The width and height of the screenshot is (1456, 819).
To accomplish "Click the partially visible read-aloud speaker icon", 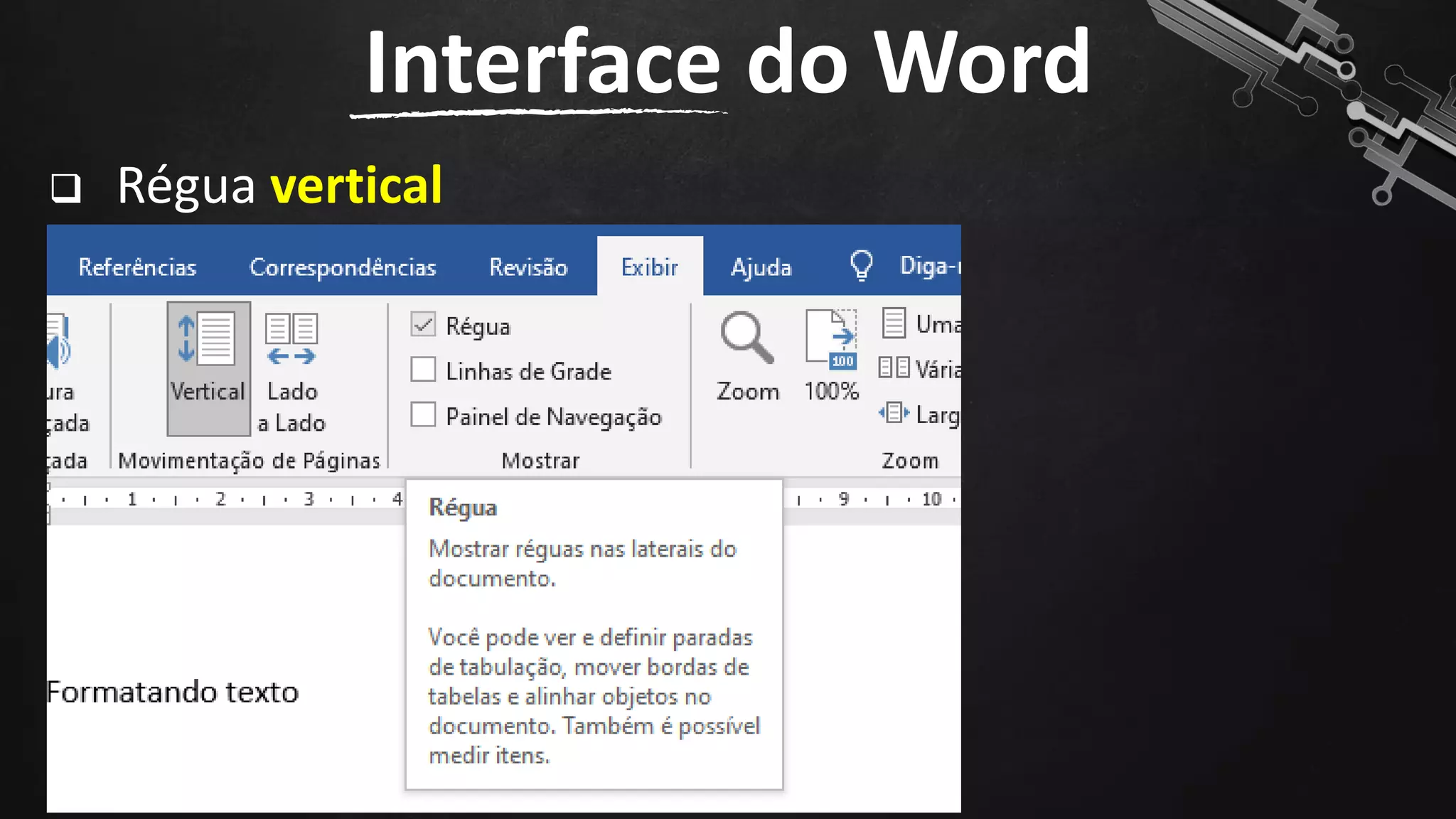I will [x=58, y=343].
